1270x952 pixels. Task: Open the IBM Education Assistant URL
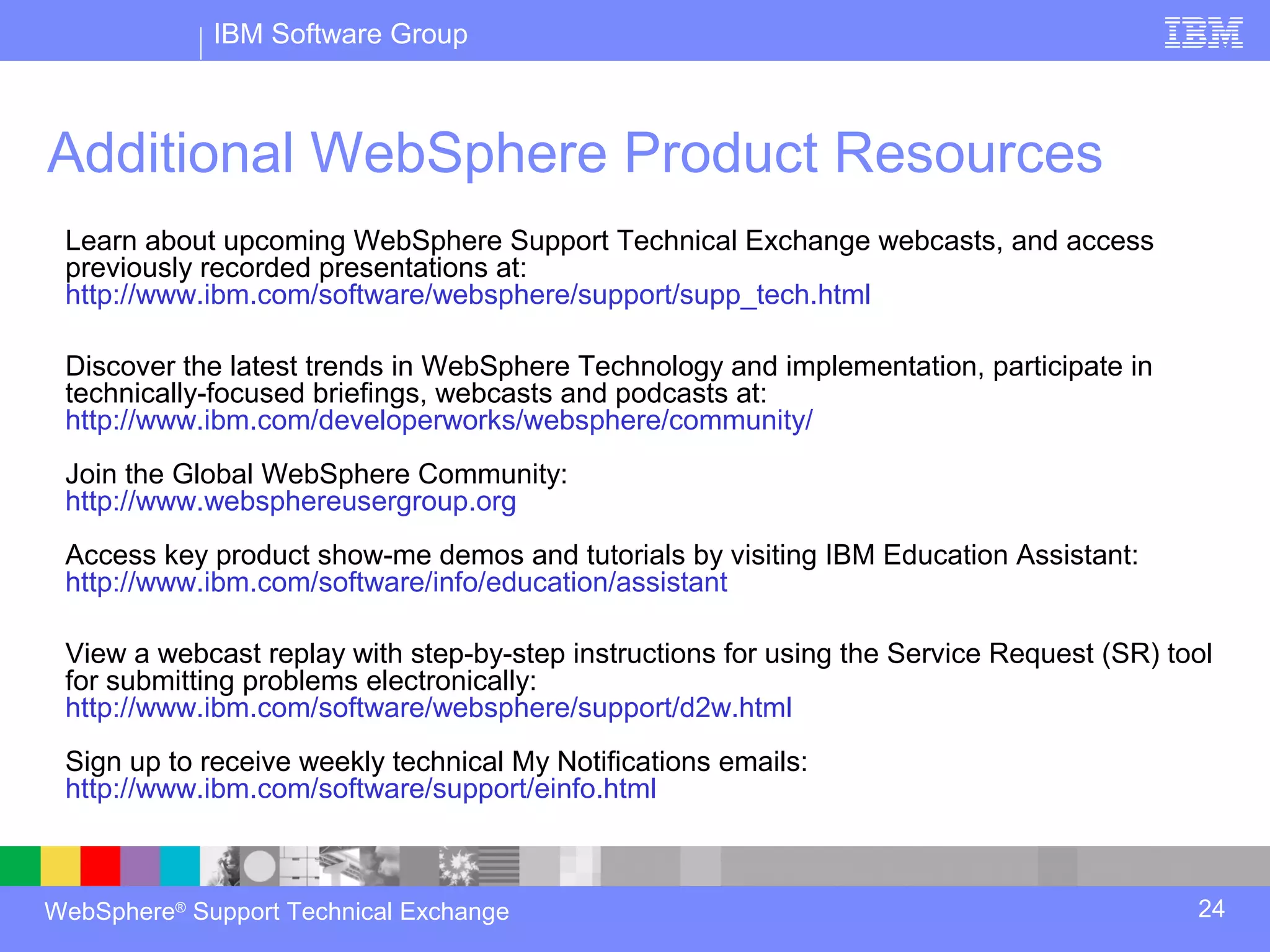click(x=396, y=583)
